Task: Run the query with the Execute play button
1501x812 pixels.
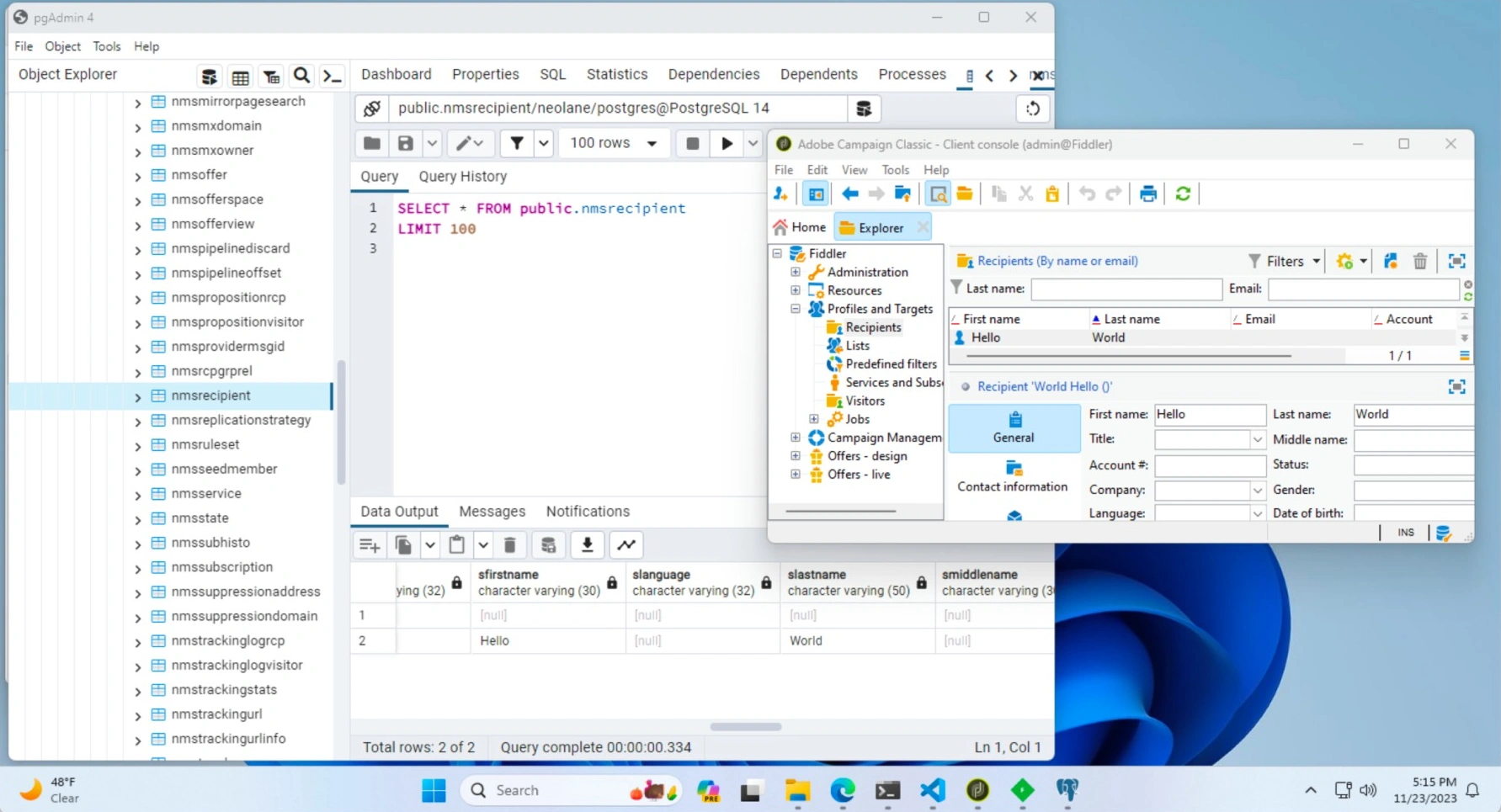Action: pyautogui.click(x=727, y=143)
